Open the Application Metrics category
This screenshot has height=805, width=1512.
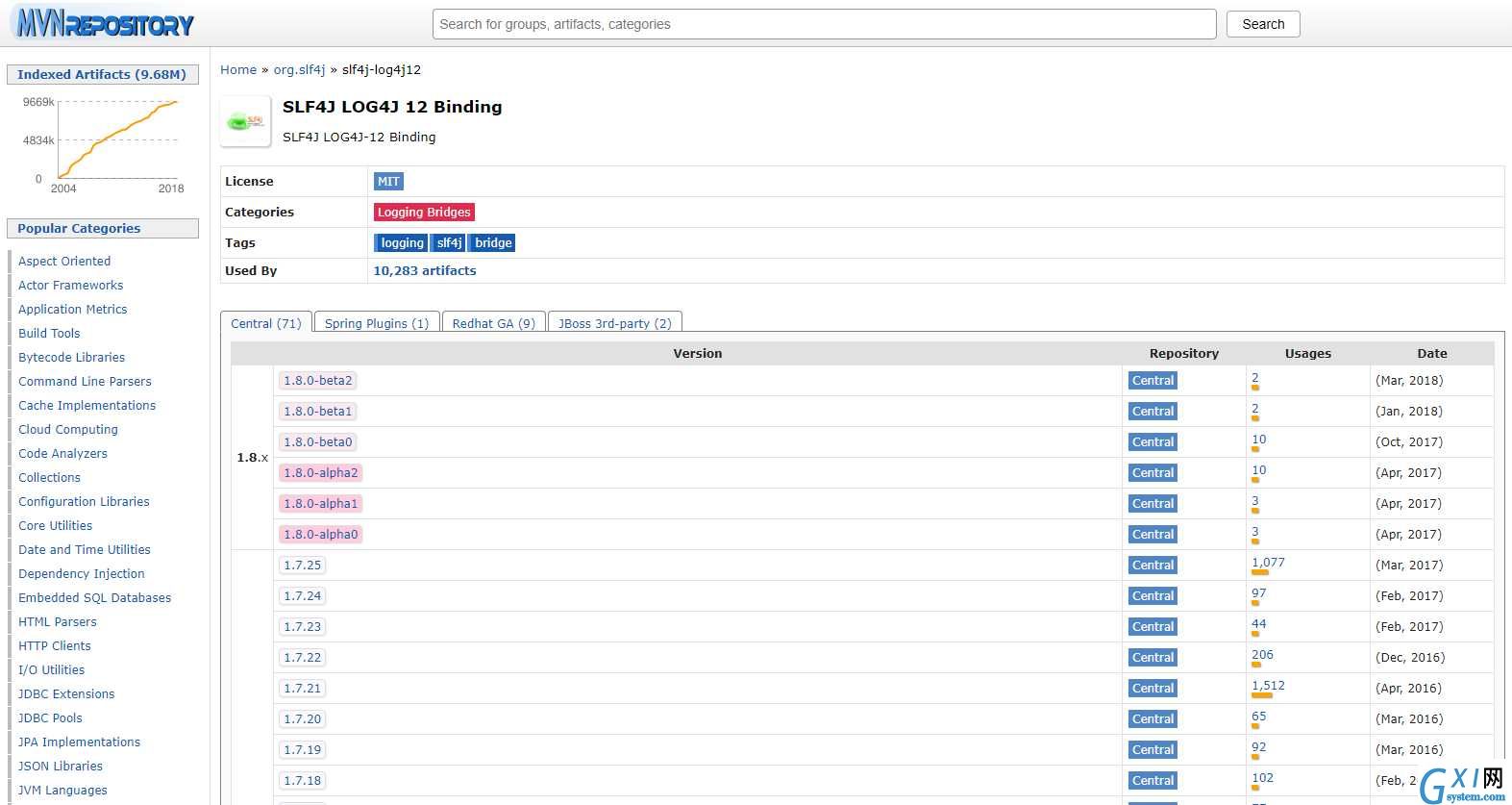72,310
